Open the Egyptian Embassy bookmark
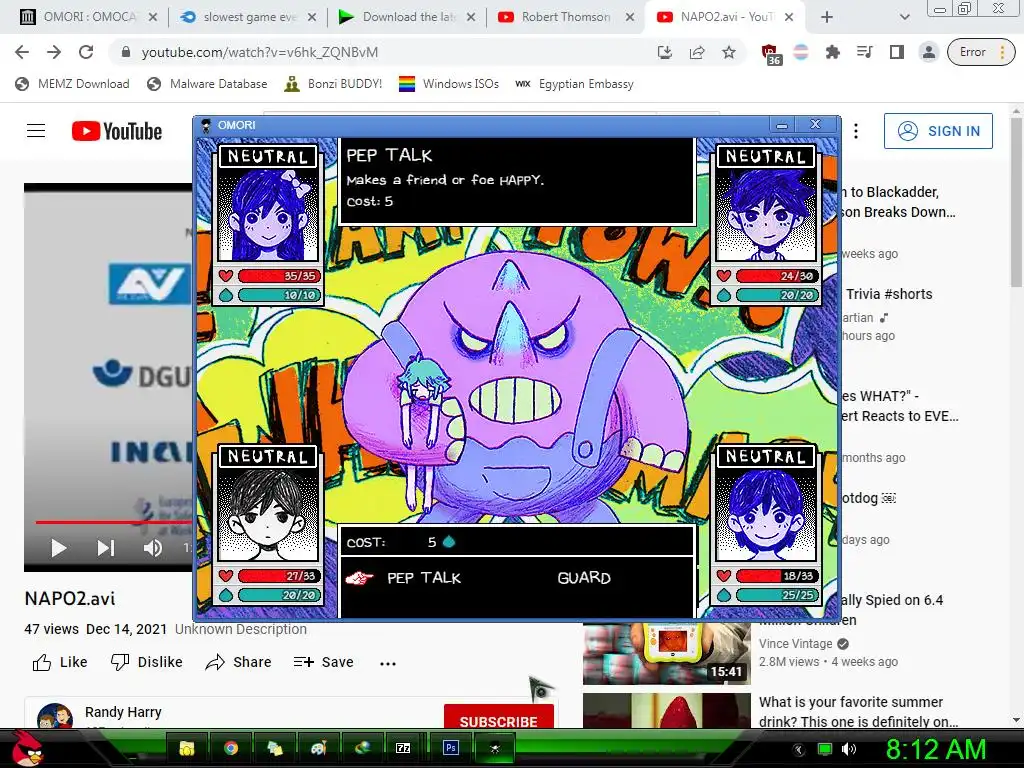The width and height of the screenshot is (1024, 768). (x=574, y=84)
